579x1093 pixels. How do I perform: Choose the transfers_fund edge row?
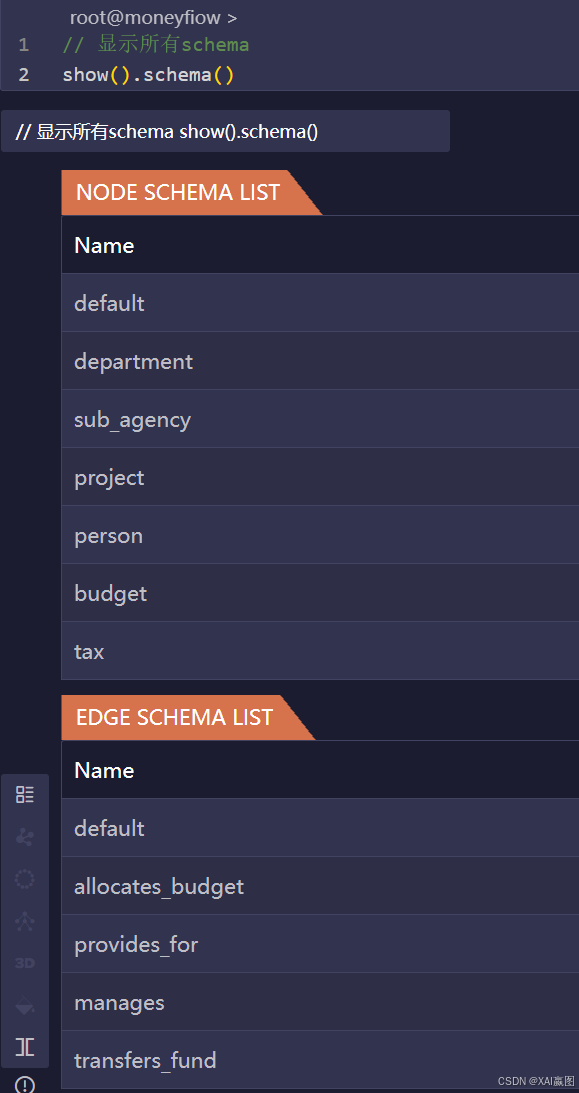coord(321,1060)
